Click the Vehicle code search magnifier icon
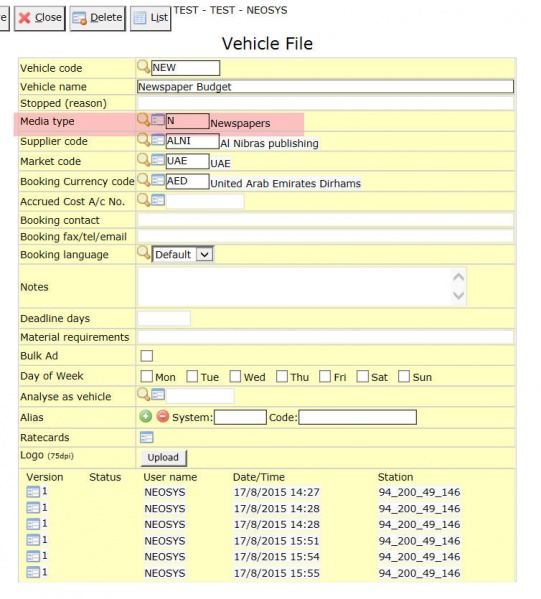Screen dimensions: 541x599 [x=143, y=67]
